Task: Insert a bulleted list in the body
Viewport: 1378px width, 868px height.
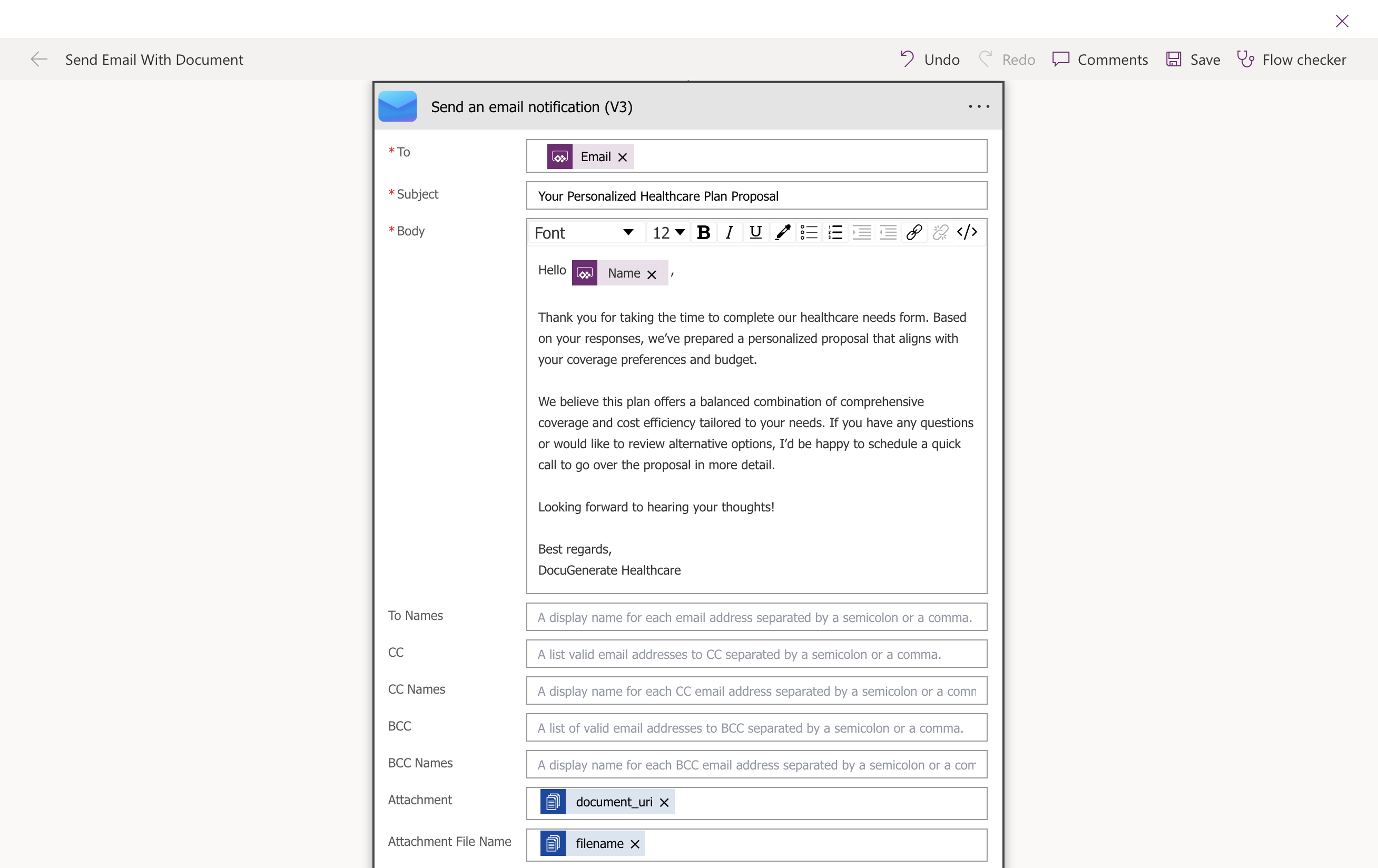Action: coord(809,232)
